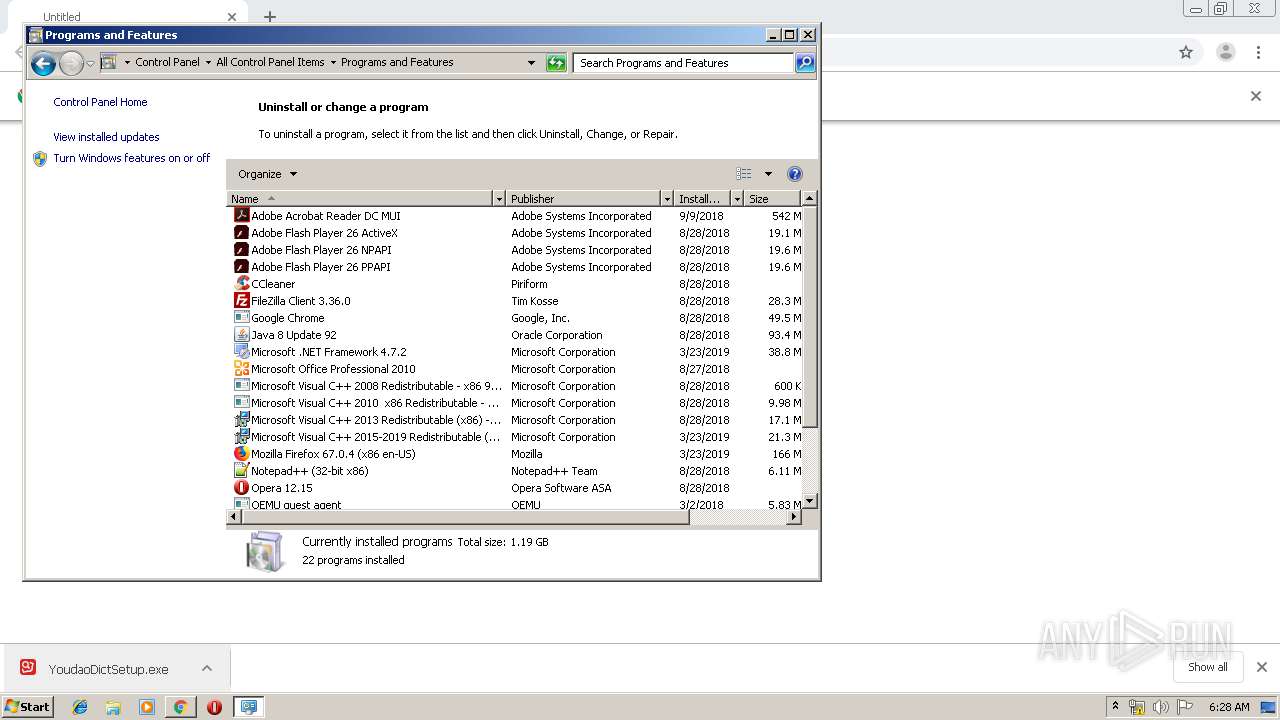Open Control Panel Home link
Viewport: 1280px width, 720px height.
[x=100, y=102]
